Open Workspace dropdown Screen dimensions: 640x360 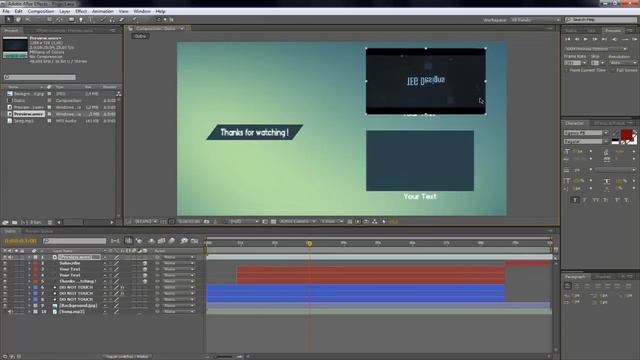click(x=536, y=20)
